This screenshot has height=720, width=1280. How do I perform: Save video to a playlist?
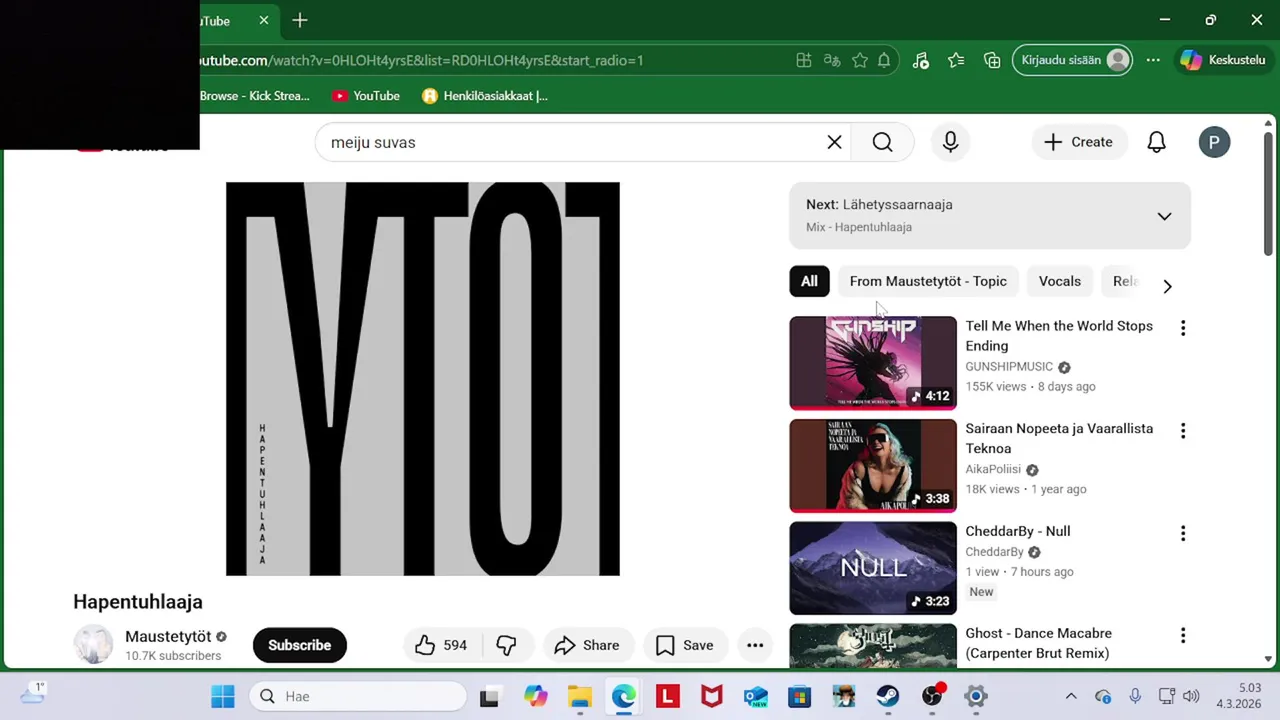(685, 645)
